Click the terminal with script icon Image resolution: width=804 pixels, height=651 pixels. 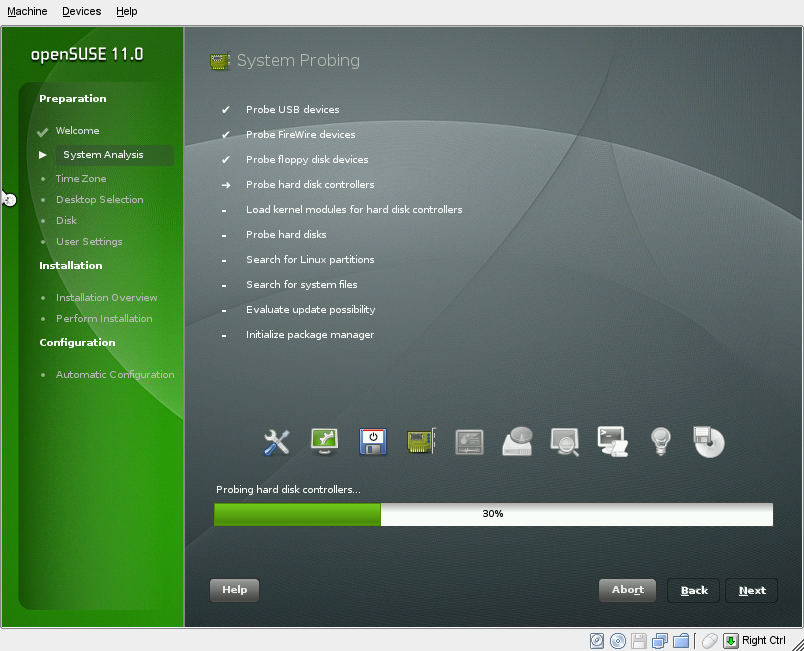613,441
